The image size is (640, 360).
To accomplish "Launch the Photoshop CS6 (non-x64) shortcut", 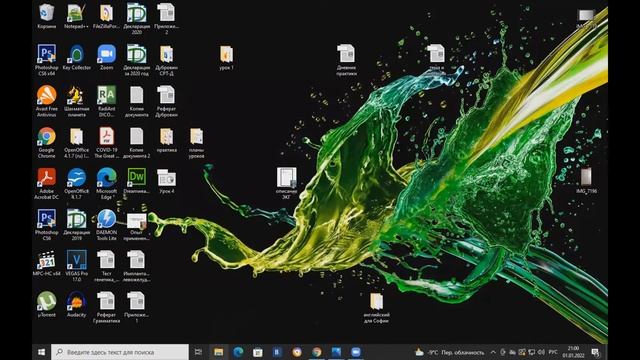I will [47, 225].
